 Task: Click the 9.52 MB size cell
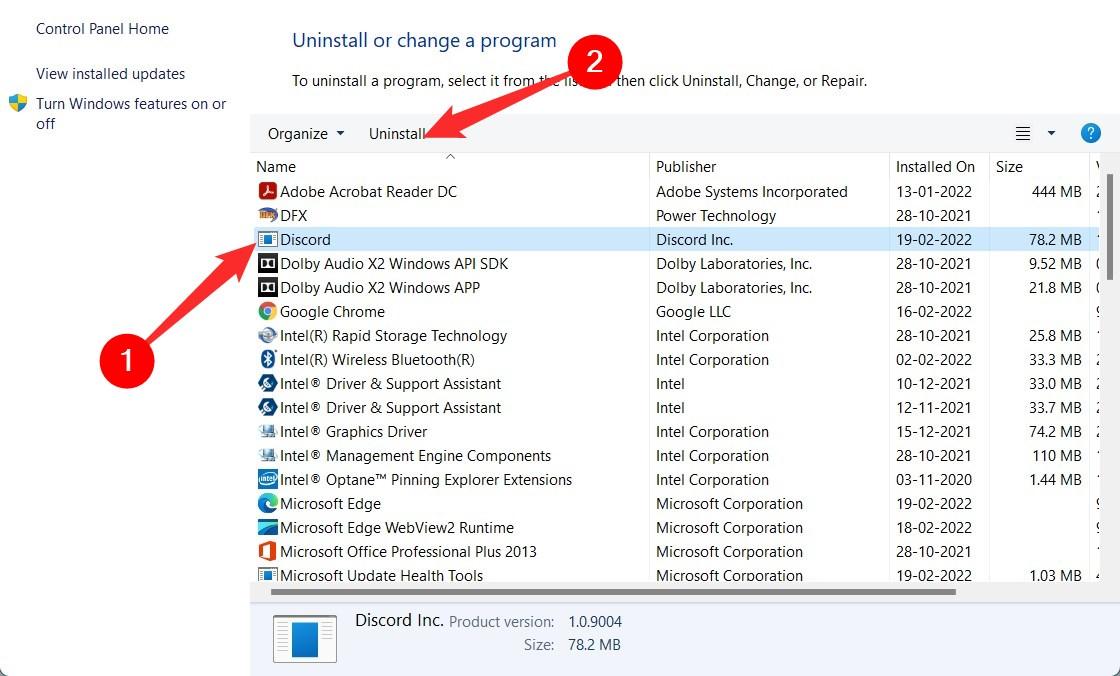point(1056,264)
